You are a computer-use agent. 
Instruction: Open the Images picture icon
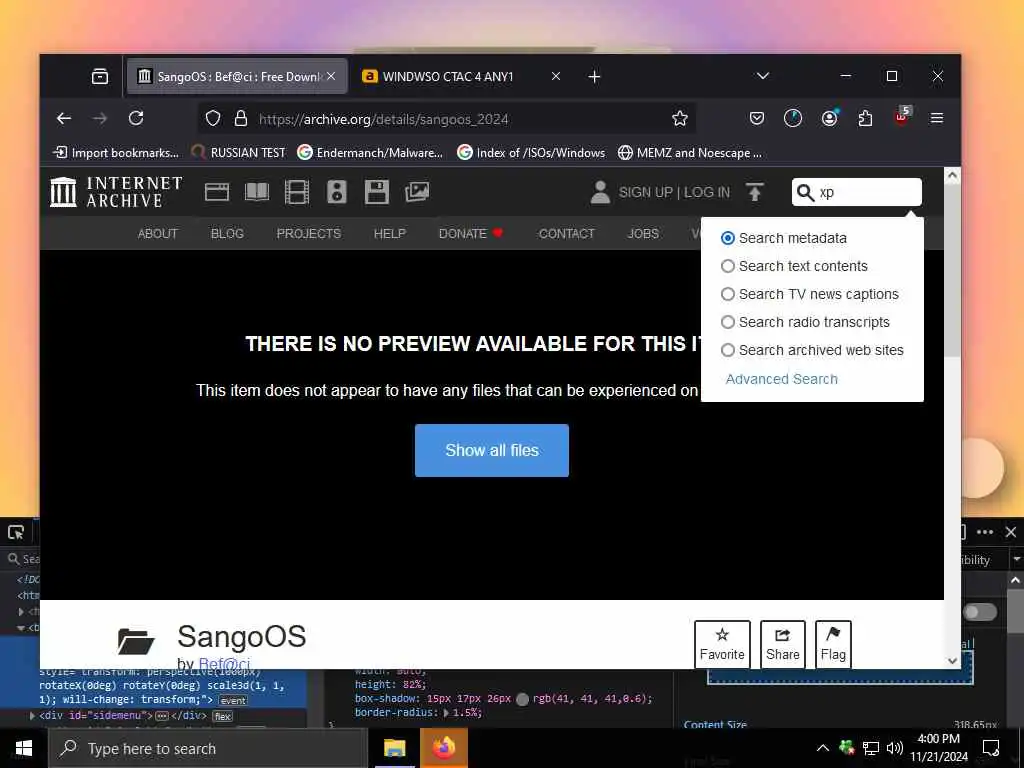tap(417, 192)
